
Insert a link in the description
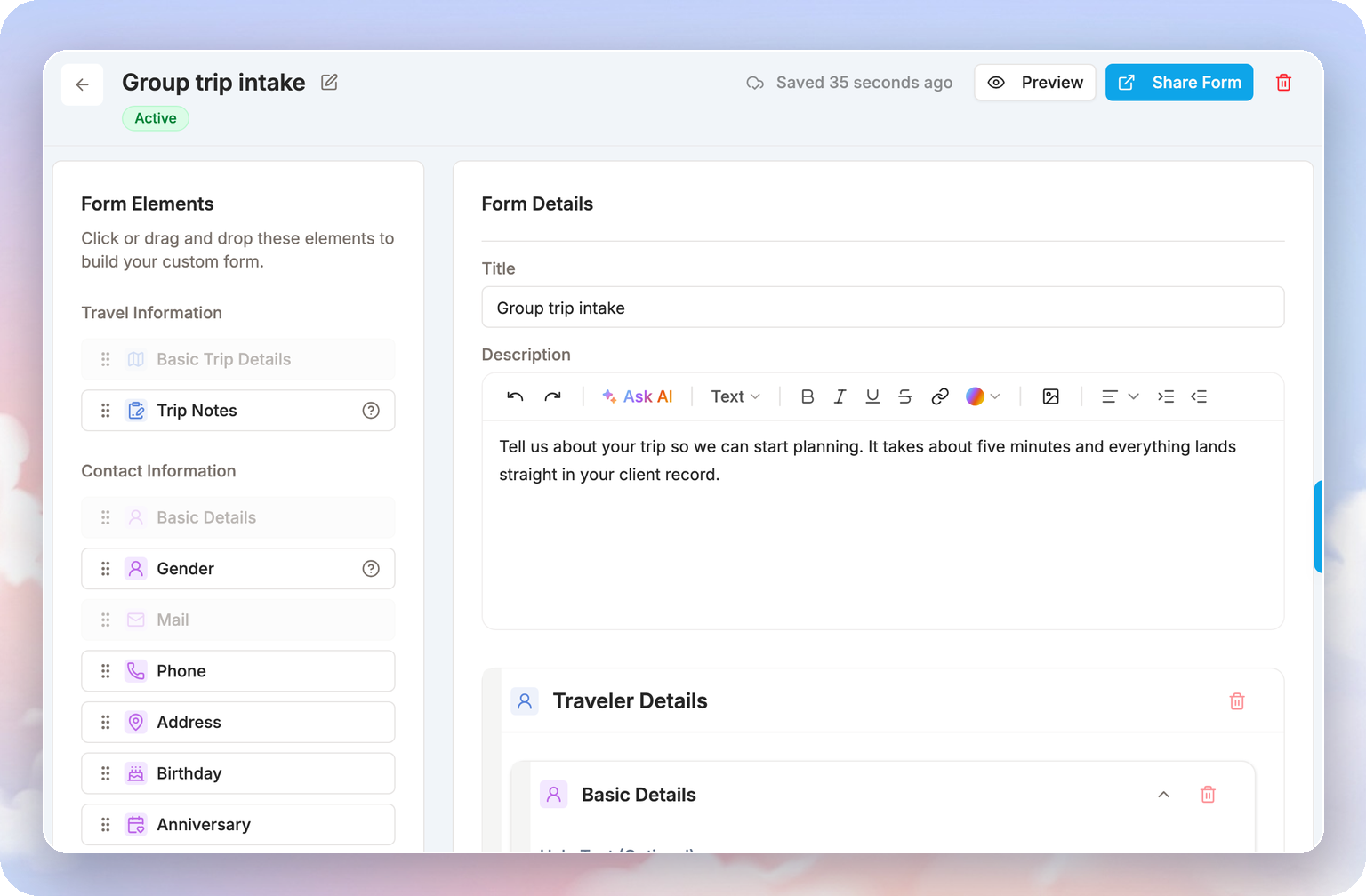(x=940, y=396)
